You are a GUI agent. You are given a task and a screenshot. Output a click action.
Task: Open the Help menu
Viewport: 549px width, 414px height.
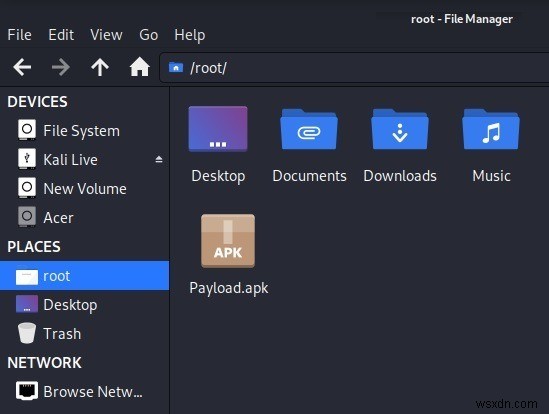pyautogui.click(x=190, y=35)
